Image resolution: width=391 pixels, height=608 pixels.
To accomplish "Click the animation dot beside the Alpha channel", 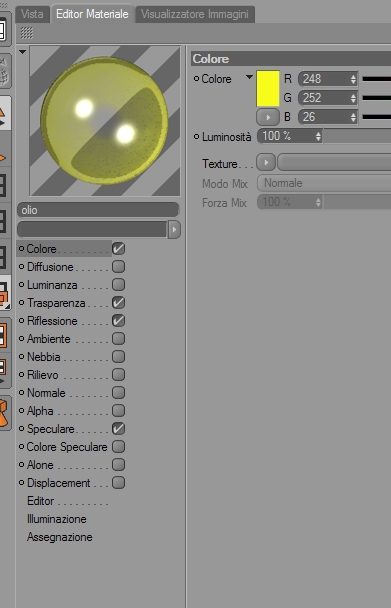I will click(x=22, y=411).
